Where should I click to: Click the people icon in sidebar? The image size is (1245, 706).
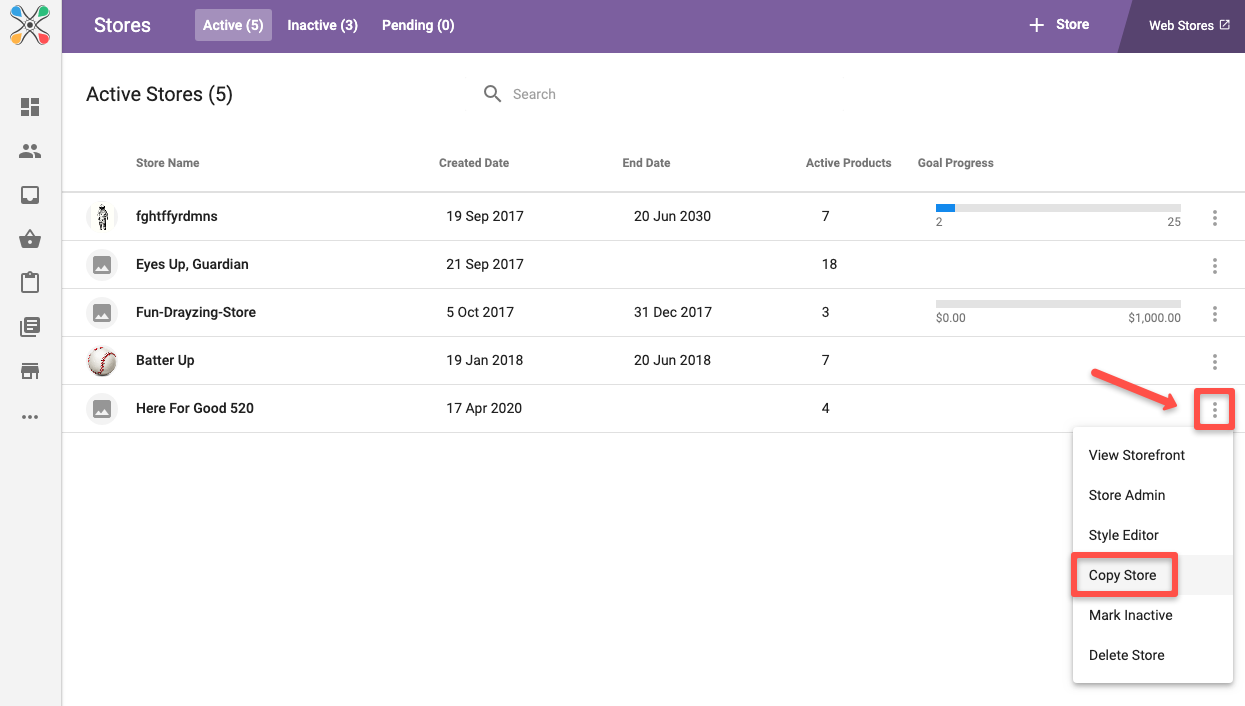tap(30, 151)
